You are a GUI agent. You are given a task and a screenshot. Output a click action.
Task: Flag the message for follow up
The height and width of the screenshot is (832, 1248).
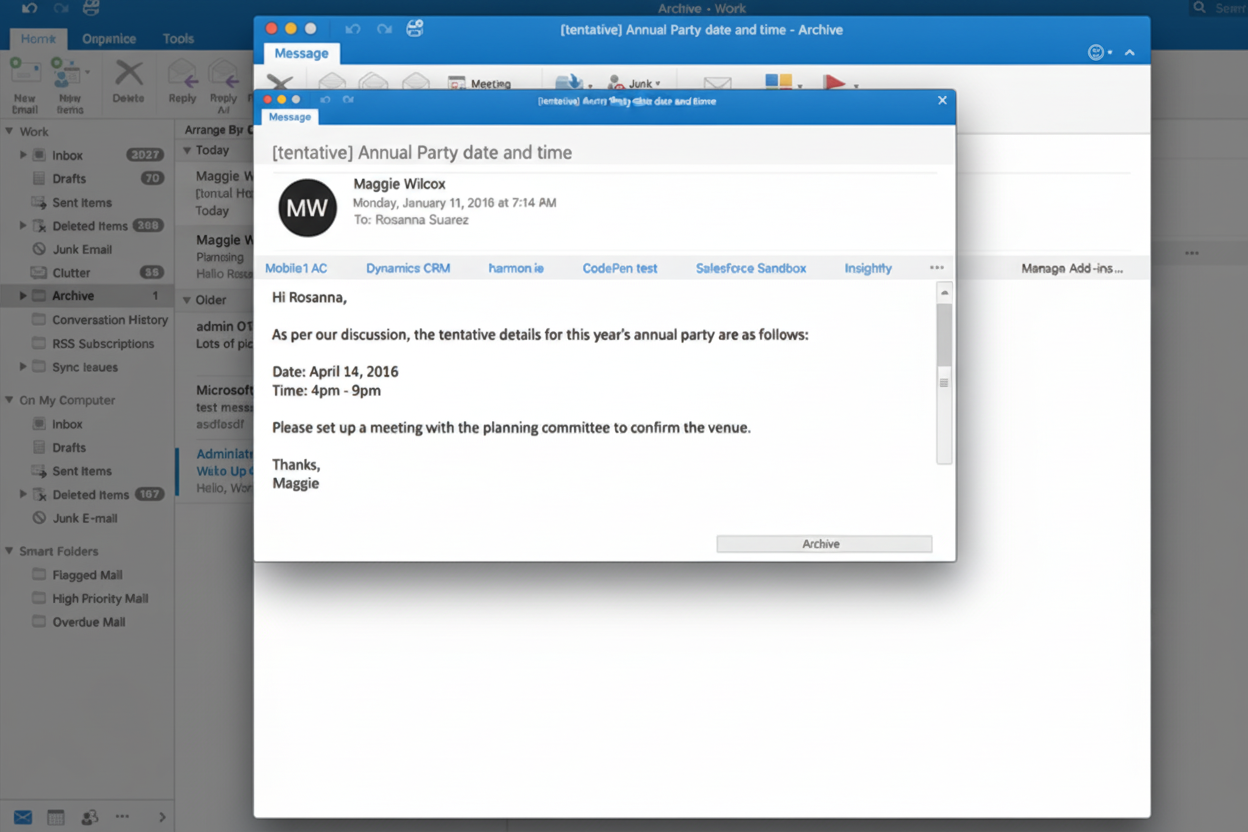click(x=836, y=83)
